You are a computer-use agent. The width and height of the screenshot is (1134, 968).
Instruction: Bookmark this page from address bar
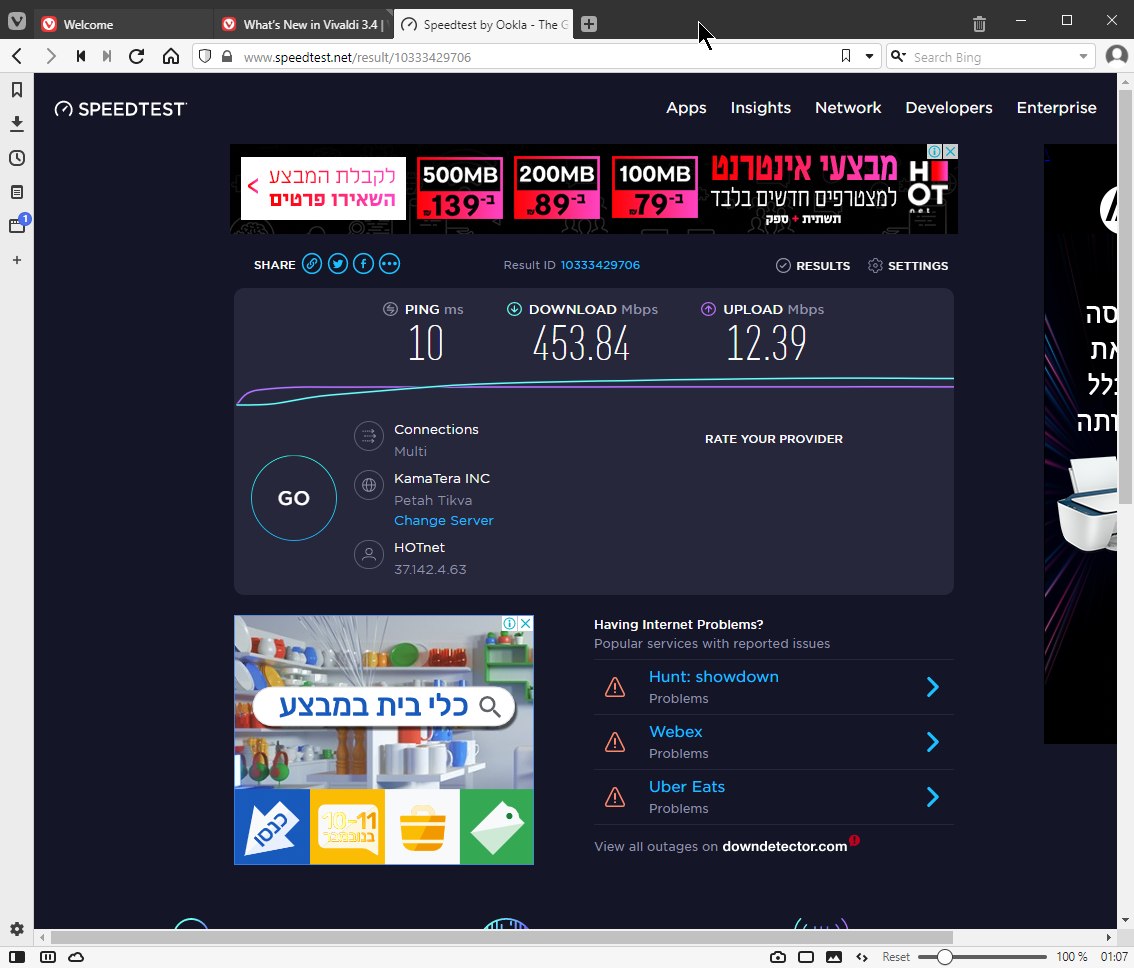(x=845, y=56)
